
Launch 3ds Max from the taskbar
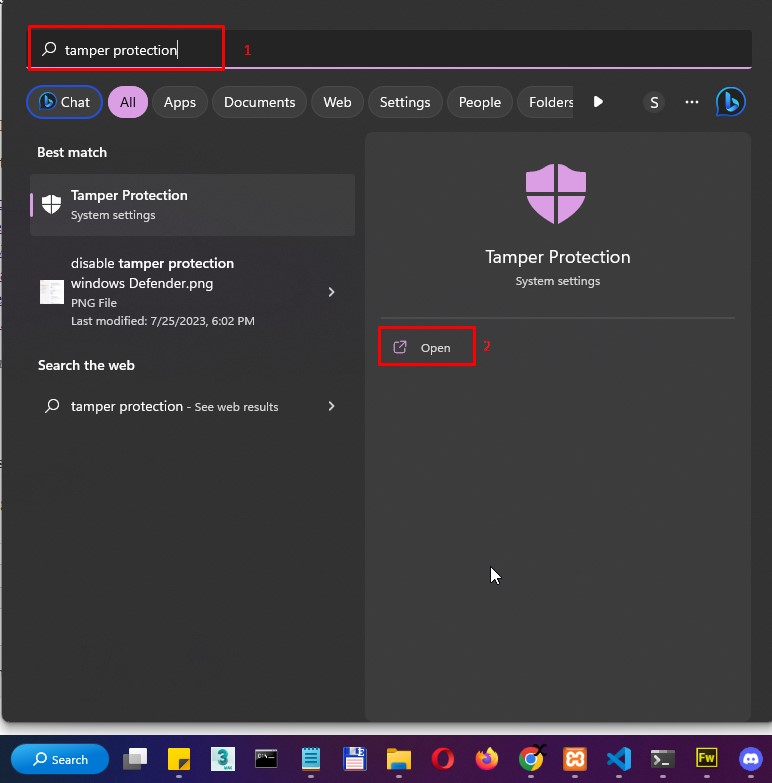pyautogui.click(x=223, y=759)
